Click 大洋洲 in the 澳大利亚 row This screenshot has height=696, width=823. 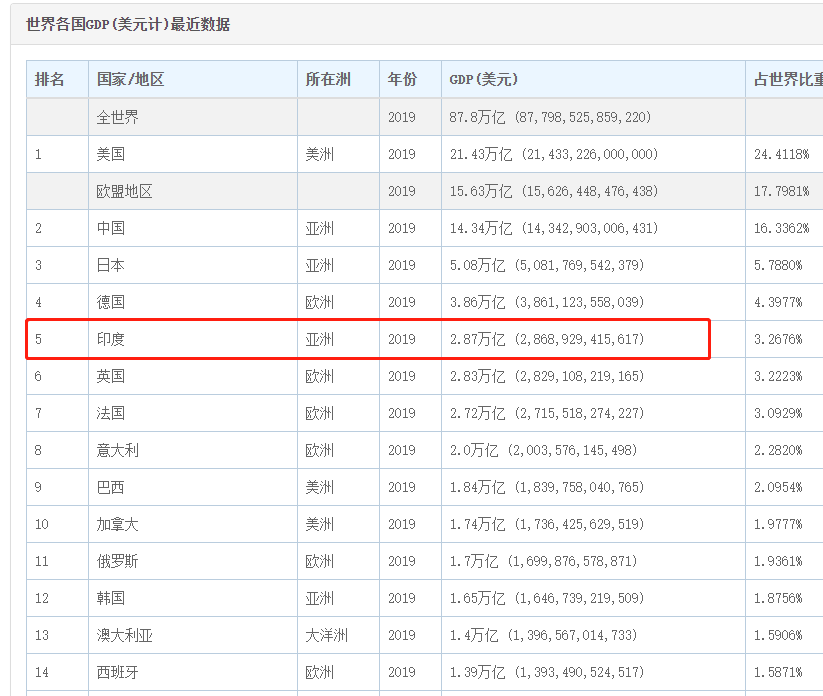click(x=326, y=635)
